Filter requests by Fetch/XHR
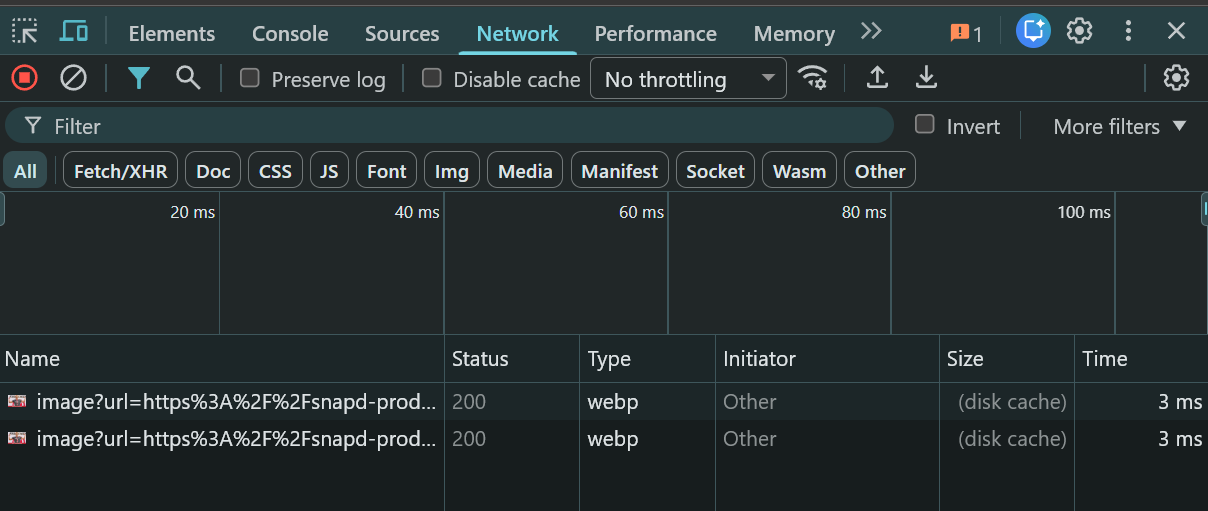 121,171
